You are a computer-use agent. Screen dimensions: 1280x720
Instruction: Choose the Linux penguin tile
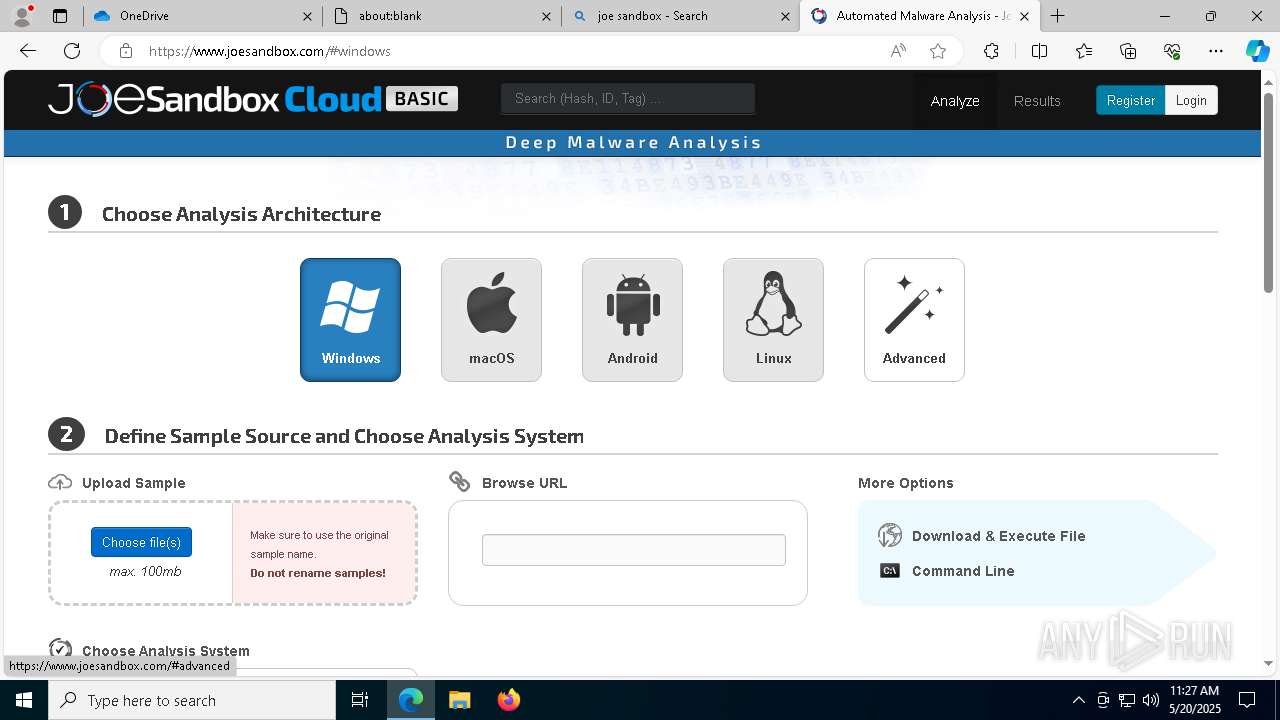773,320
